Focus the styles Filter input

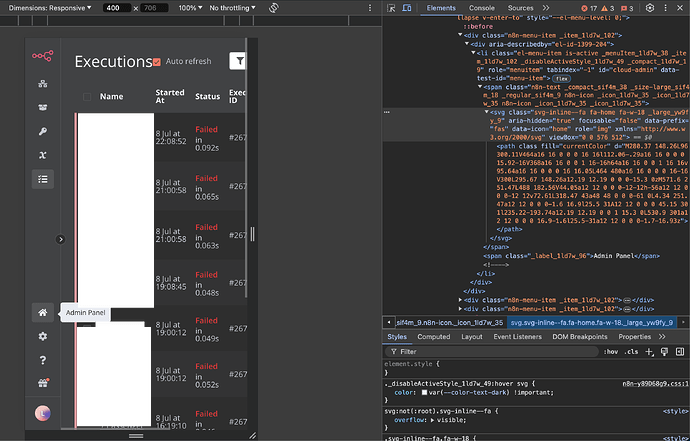click(x=492, y=352)
